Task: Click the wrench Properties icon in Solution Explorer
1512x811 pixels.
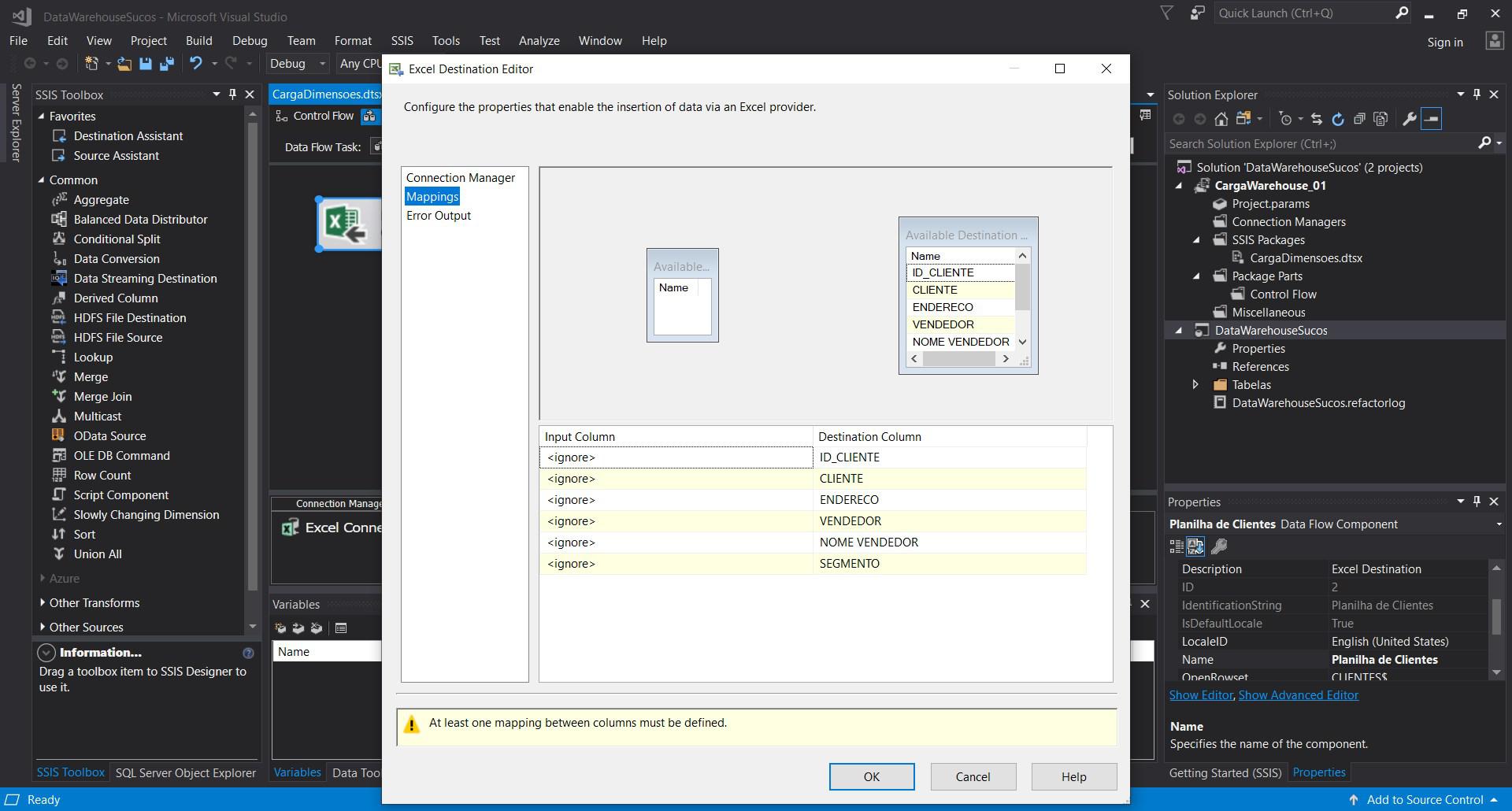Action: pos(1409,119)
